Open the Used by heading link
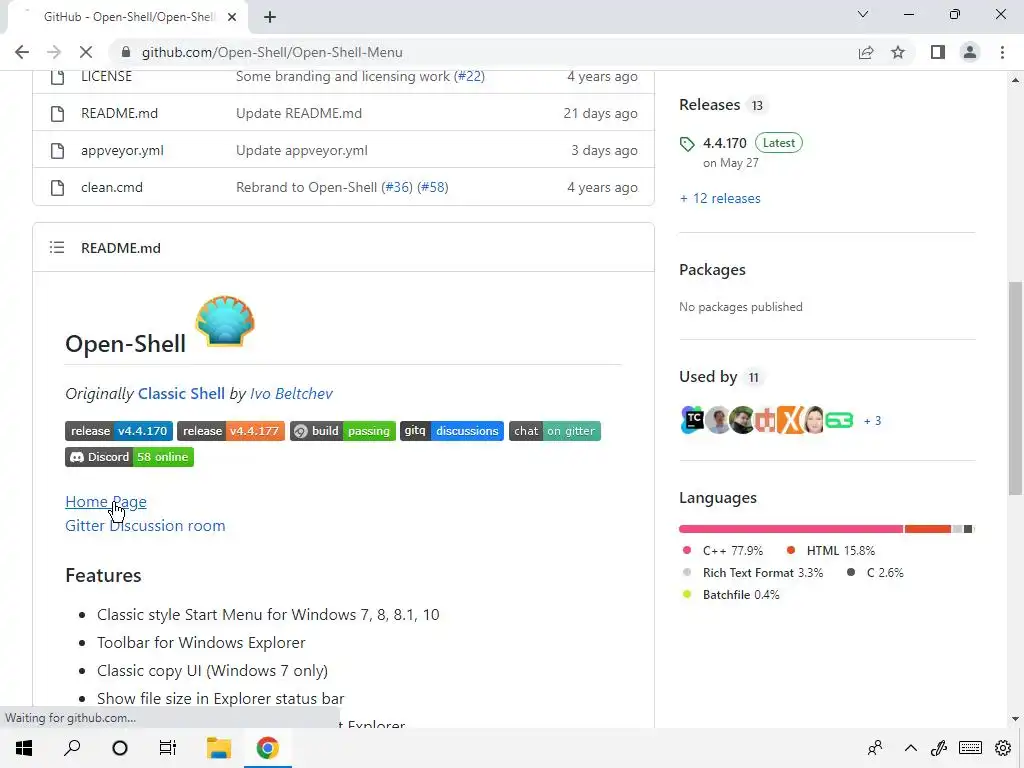This screenshot has width=1024, height=768. click(708, 377)
